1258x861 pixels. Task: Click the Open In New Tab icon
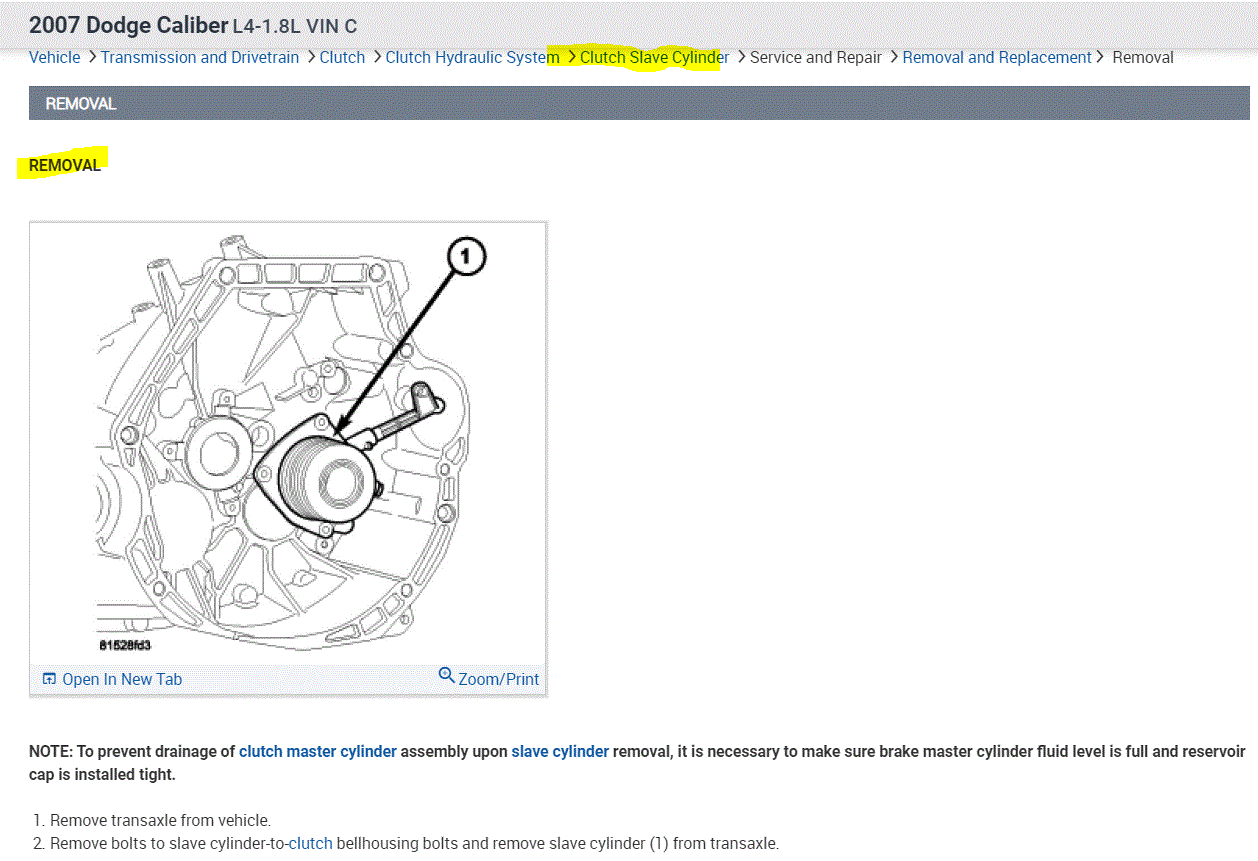[49, 679]
